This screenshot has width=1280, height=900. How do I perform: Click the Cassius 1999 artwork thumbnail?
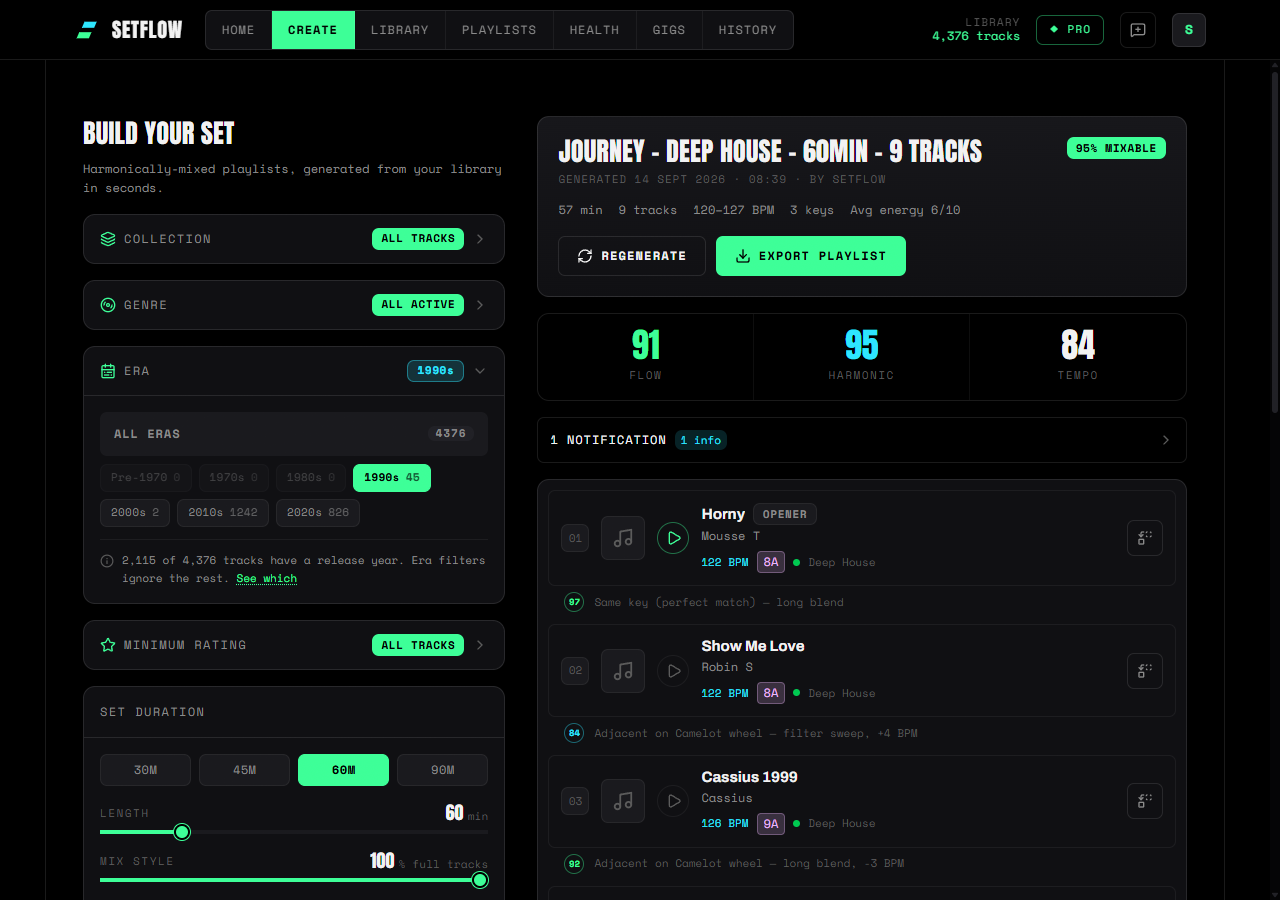click(623, 801)
